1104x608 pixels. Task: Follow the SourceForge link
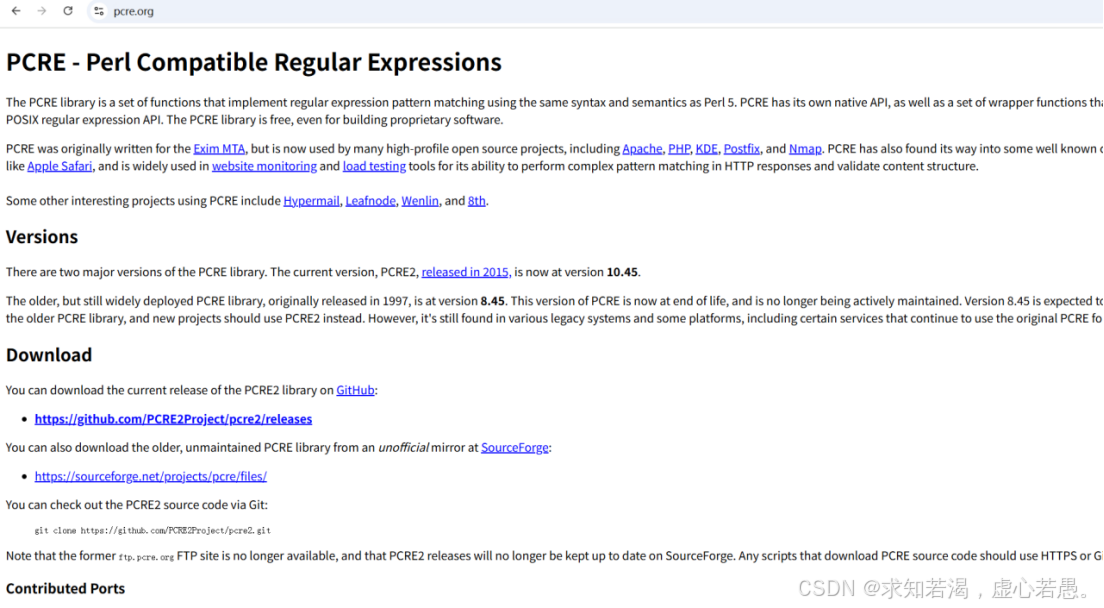514,448
